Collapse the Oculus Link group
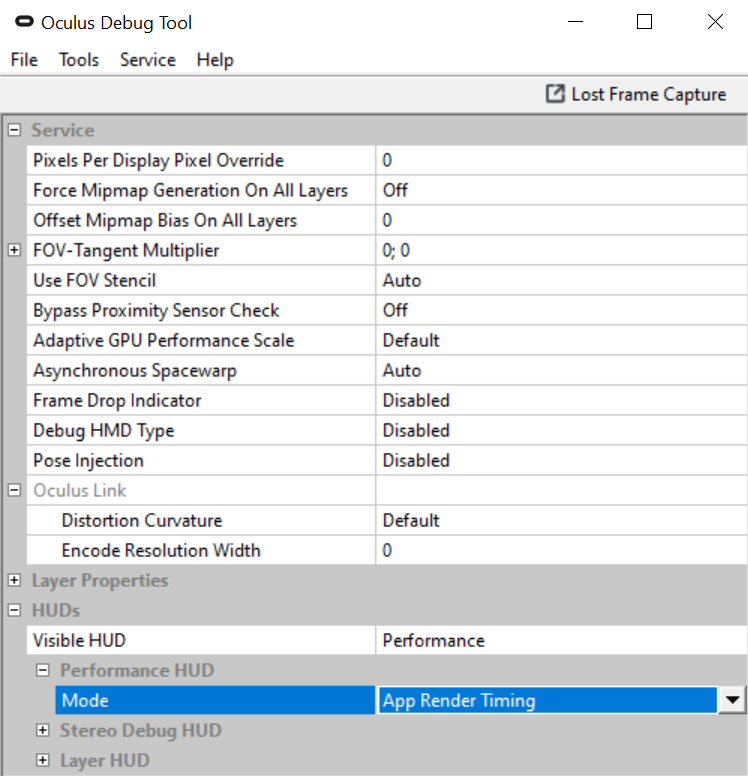748x776 pixels. 14,491
